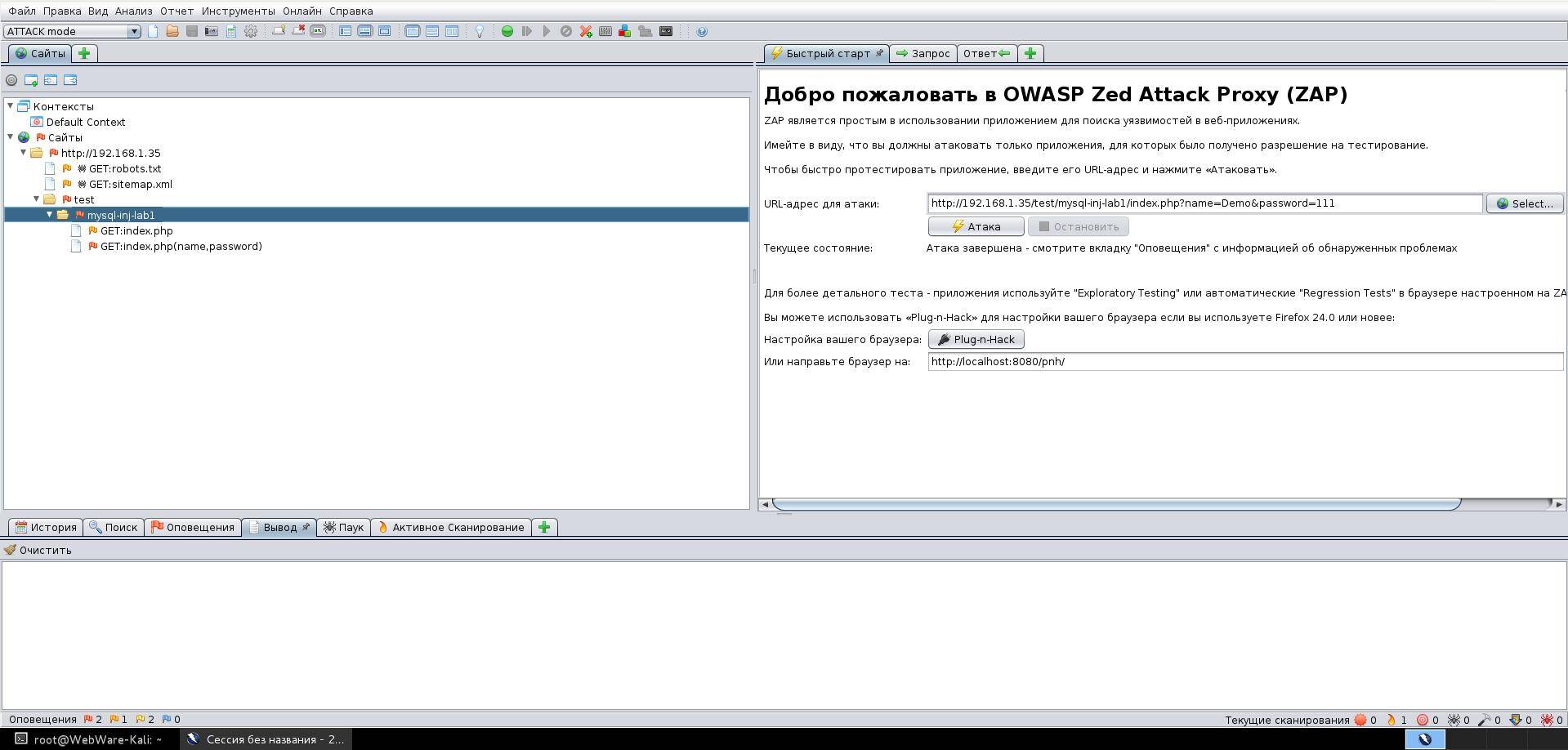1568x750 pixels.
Task: Click the horizontal scrollbar in Quick Start panel
Action: pyautogui.click(x=1116, y=504)
